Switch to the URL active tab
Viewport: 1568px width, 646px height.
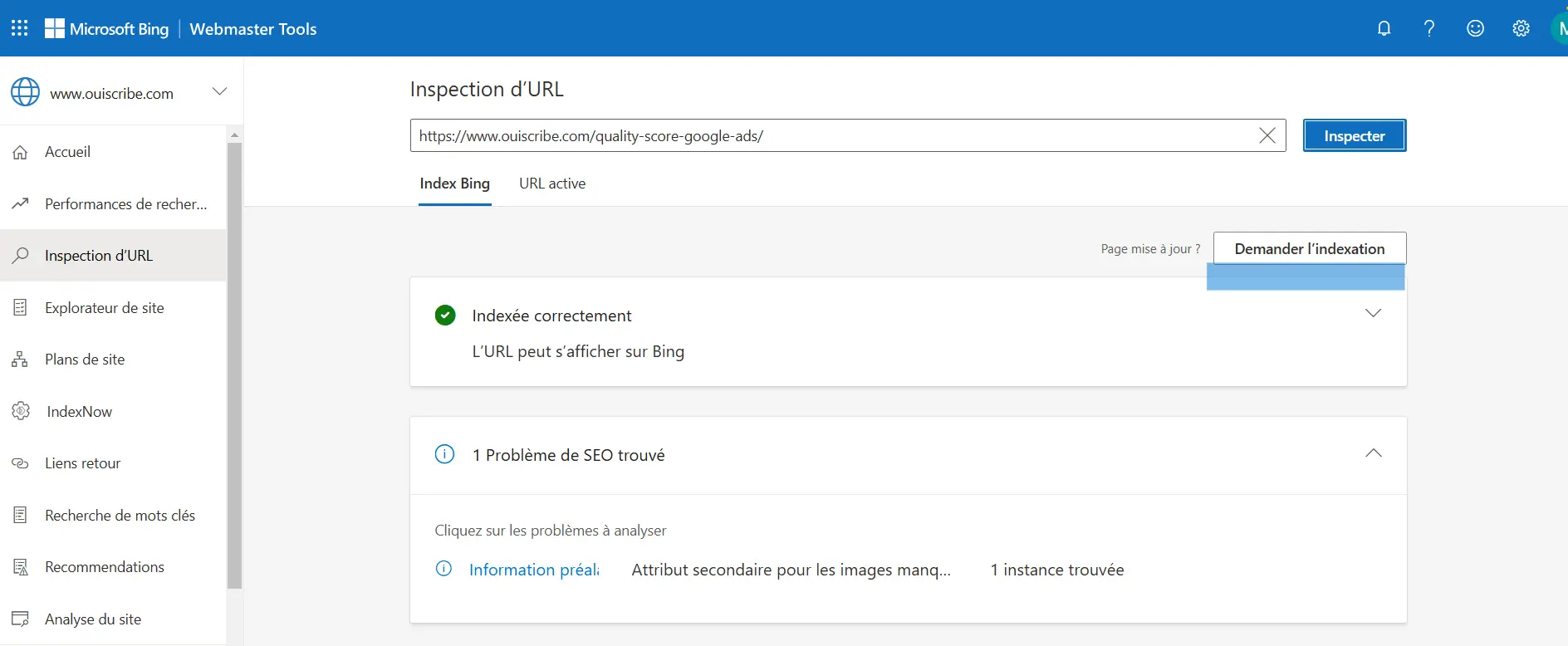tap(552, 184)
